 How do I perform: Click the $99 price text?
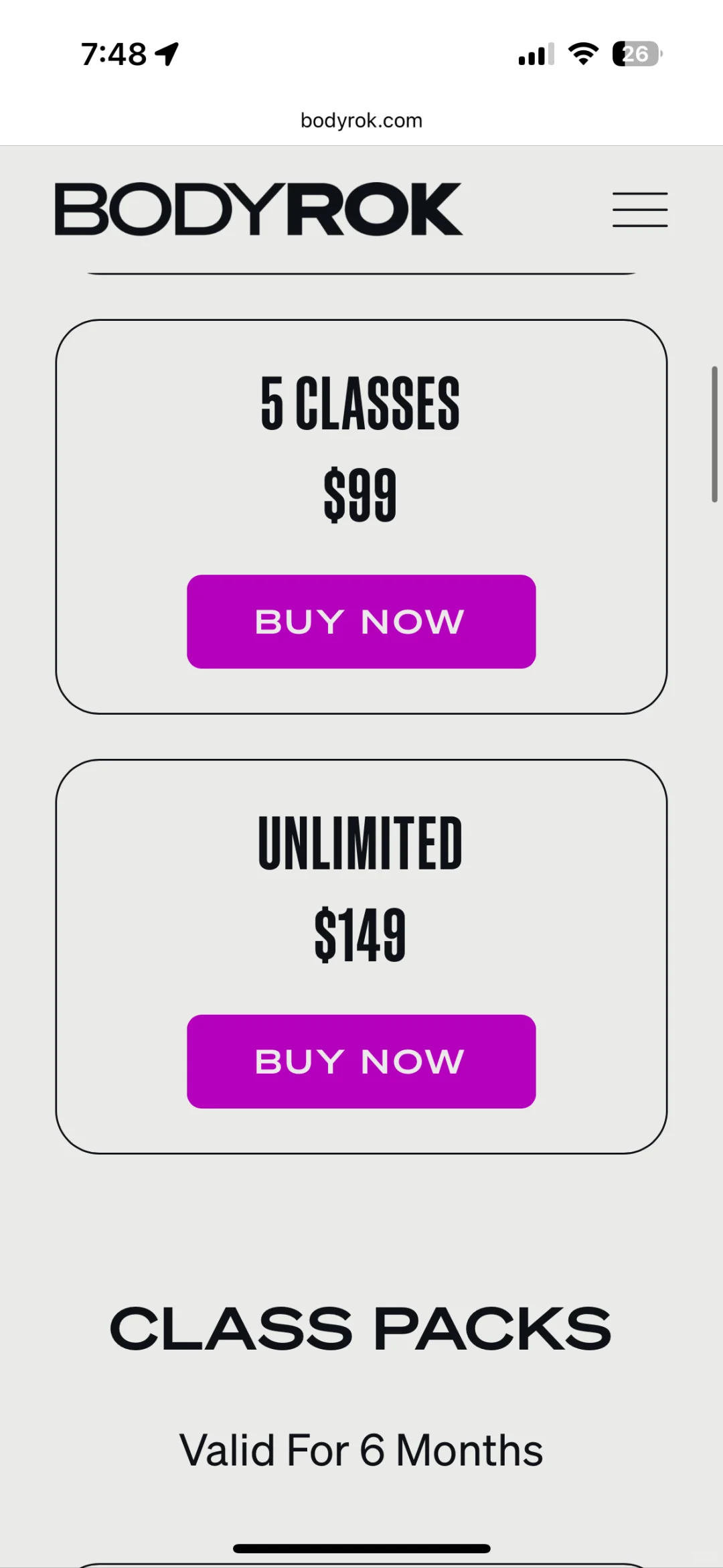coord(360,496)
